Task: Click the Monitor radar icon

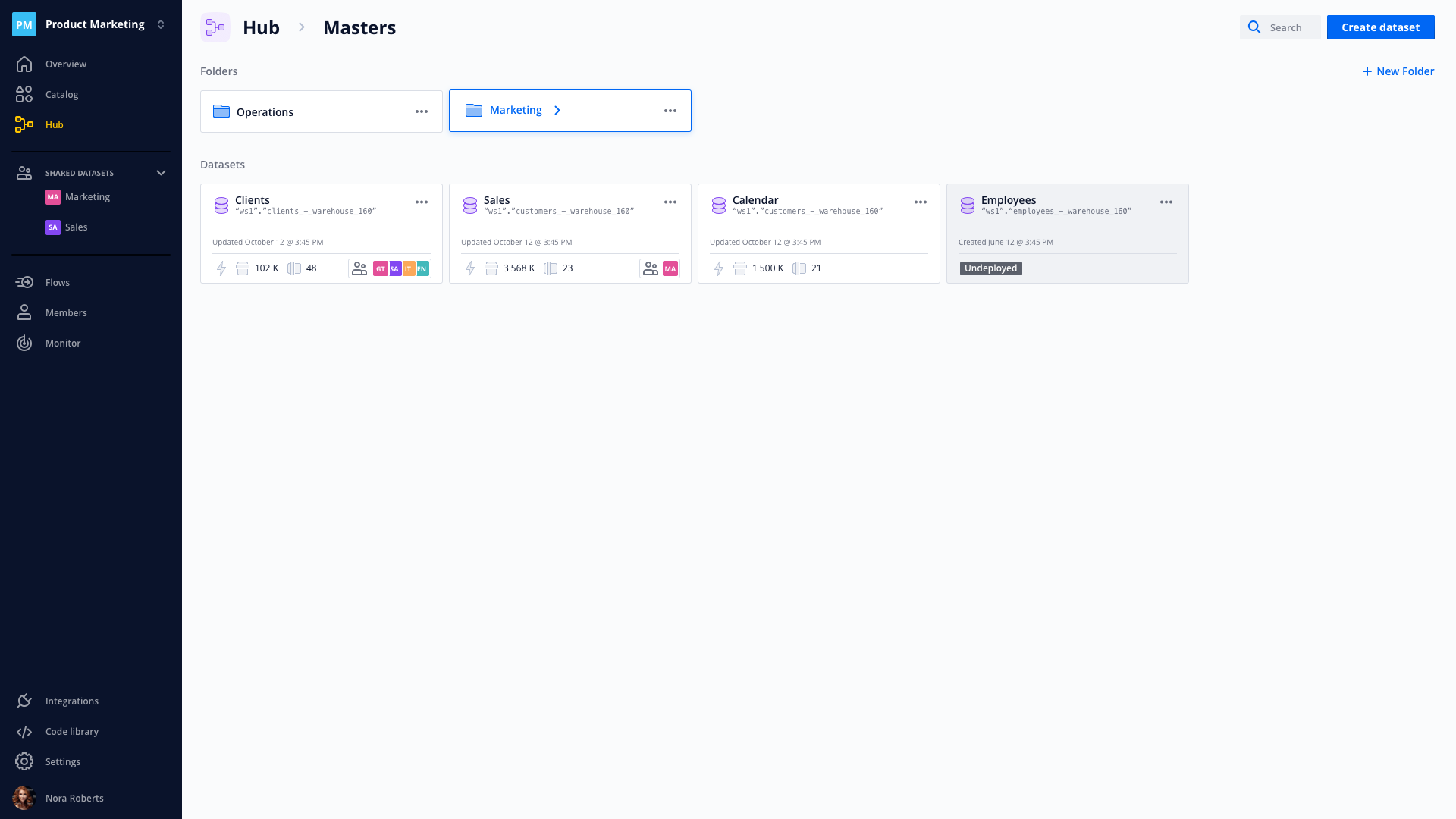Action: click(x=24, y=343)
